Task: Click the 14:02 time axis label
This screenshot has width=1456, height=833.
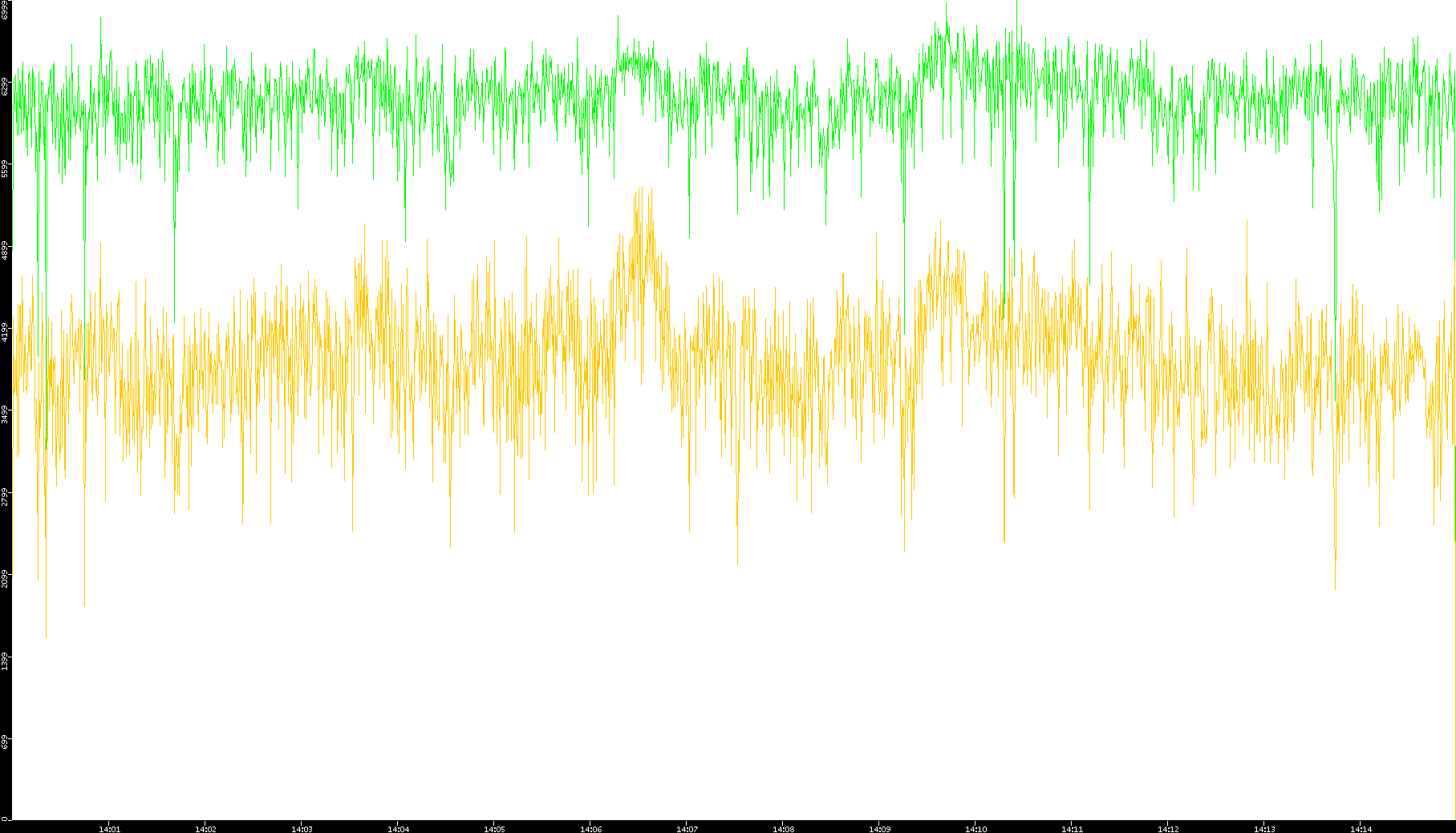Action: click(205, 829)
